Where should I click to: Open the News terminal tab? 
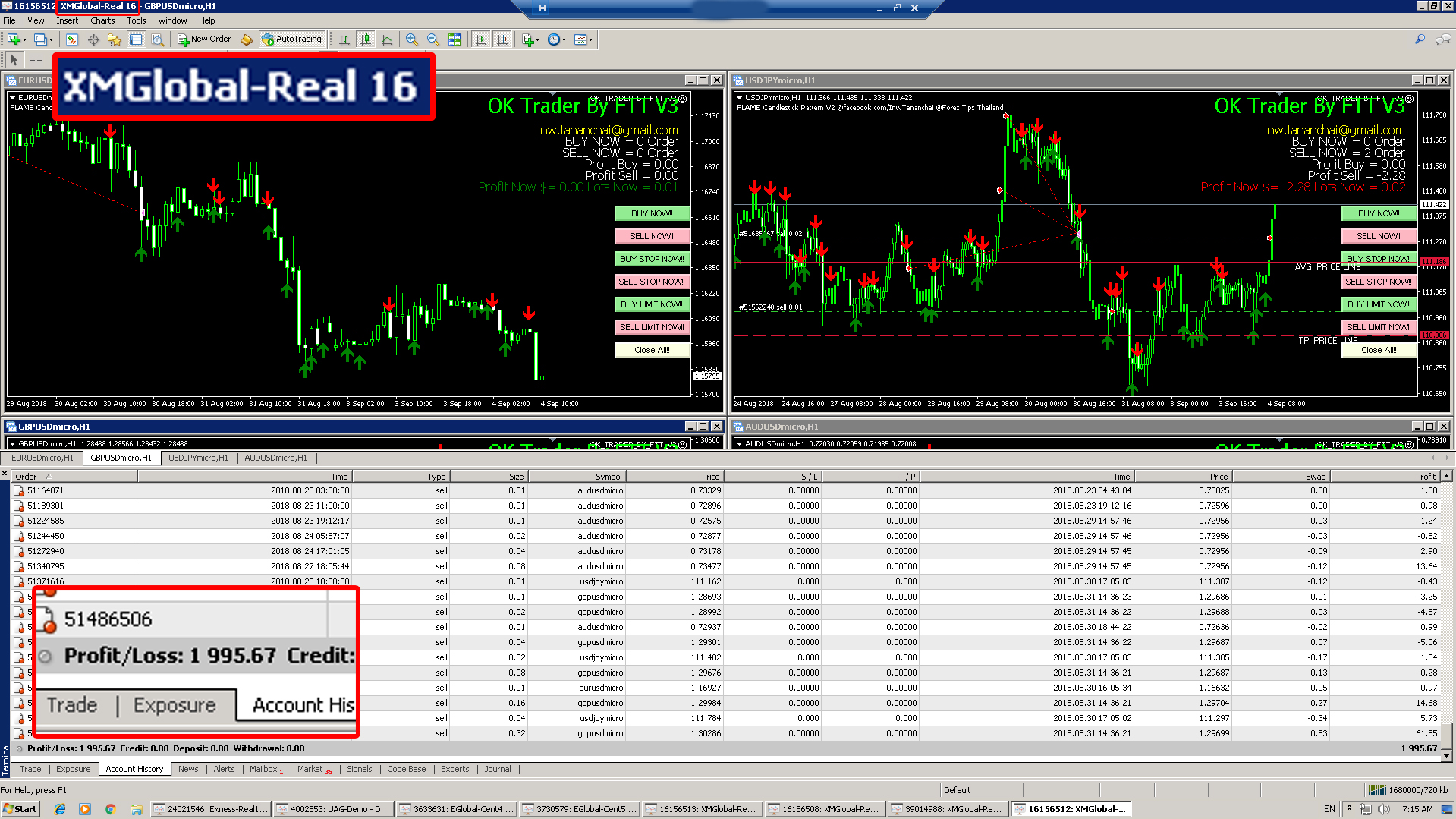pyautogui.click(x=188, y=769)
